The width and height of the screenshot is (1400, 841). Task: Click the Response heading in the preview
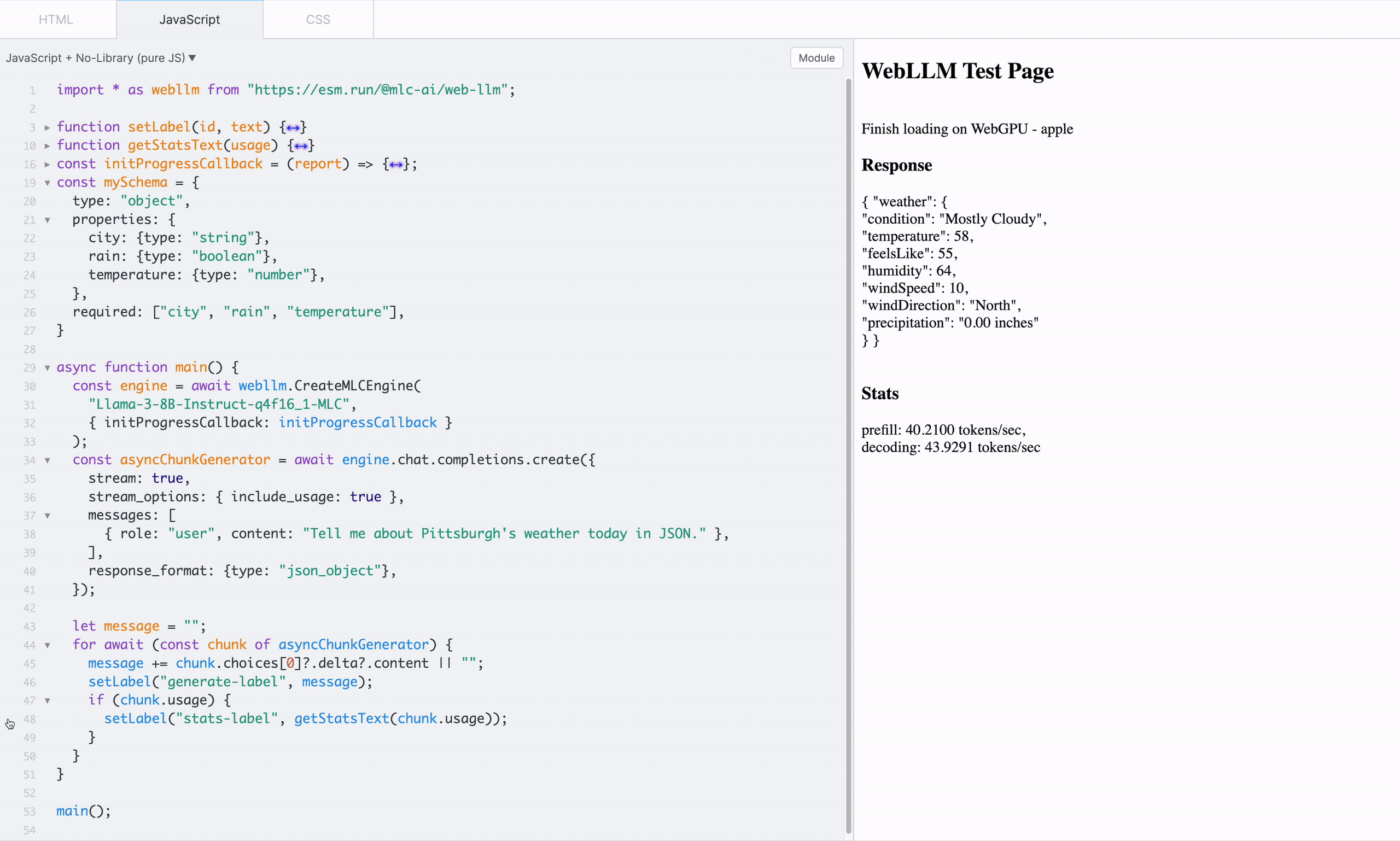click(x=897, y=165)
